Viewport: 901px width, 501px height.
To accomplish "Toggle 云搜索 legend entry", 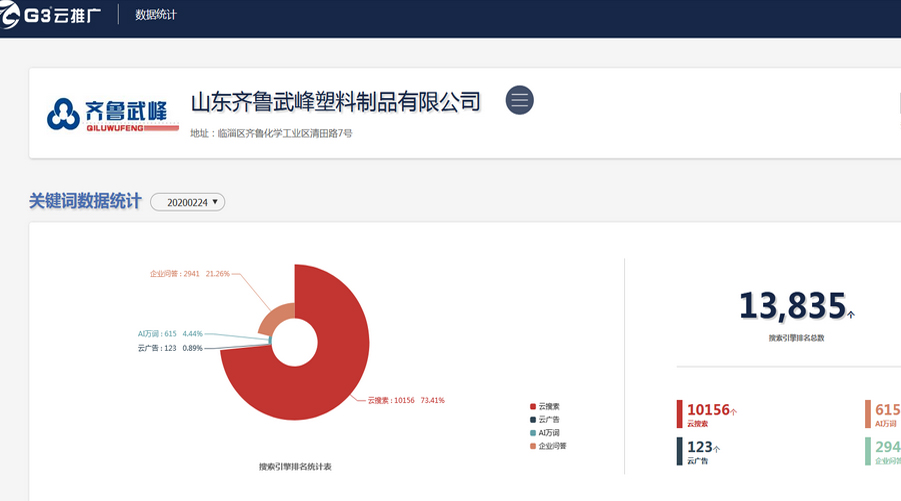I will coord(544,406).
